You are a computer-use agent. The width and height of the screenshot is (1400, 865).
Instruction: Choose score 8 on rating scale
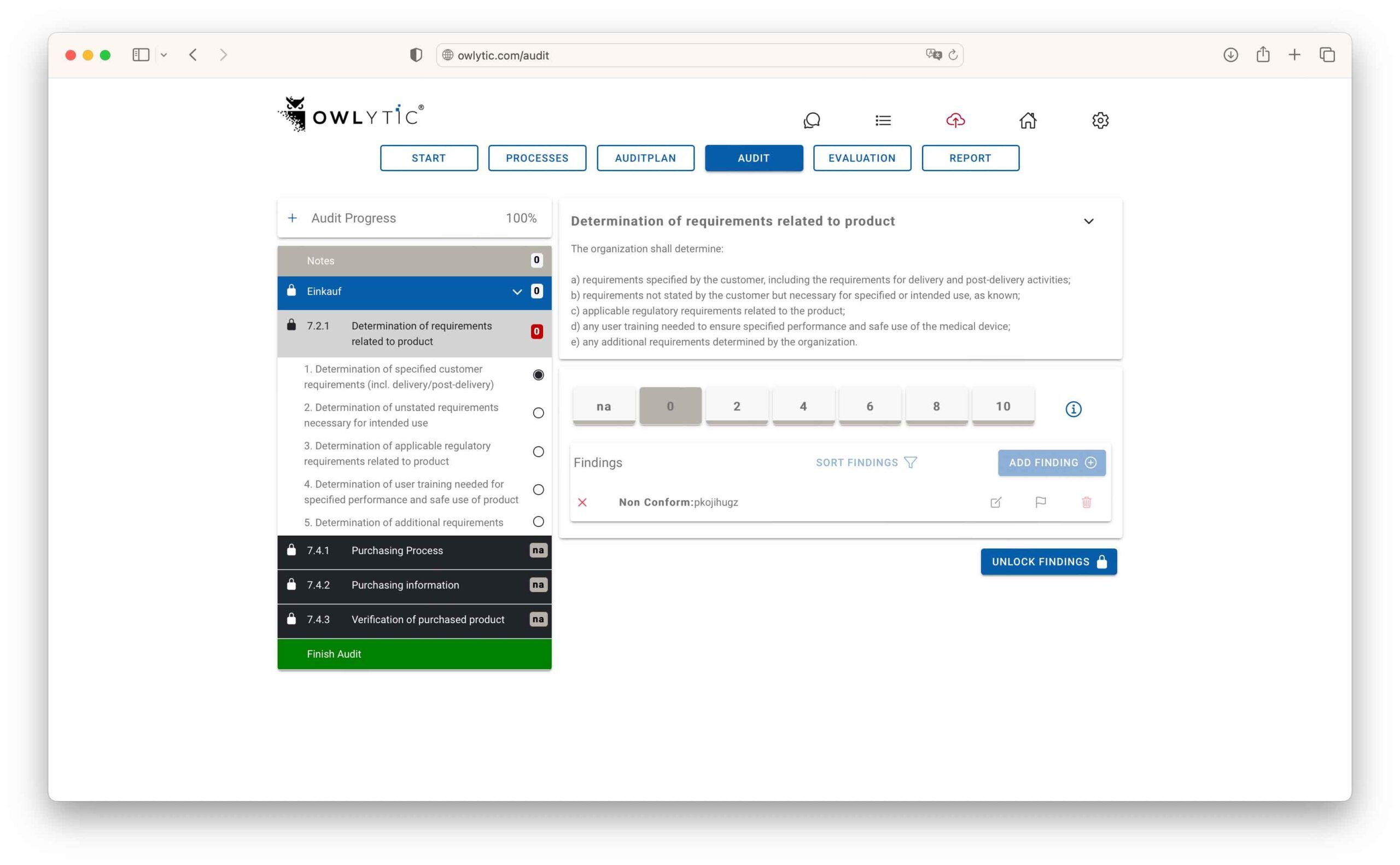936,406
